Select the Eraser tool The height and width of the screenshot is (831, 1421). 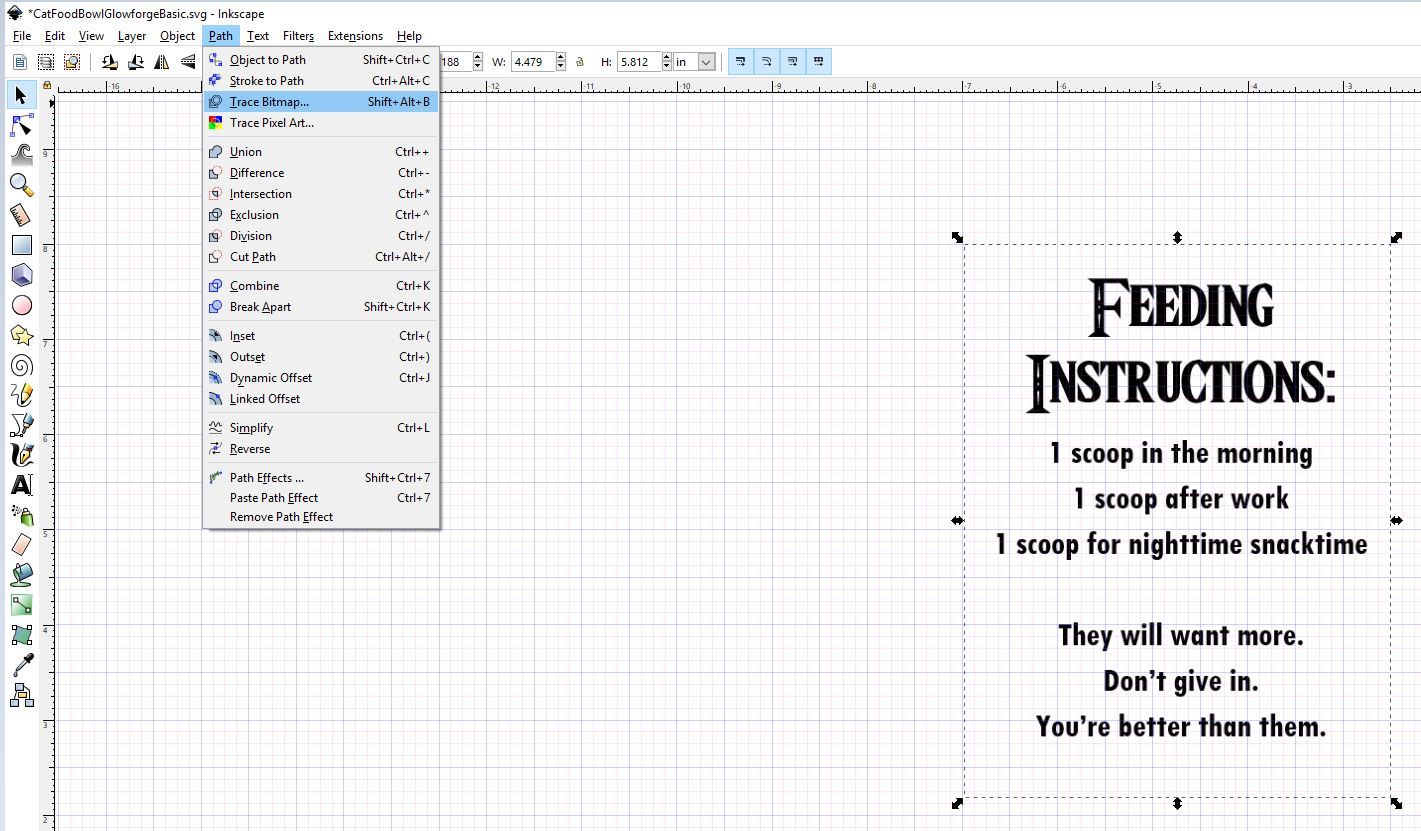pos(21,545)
